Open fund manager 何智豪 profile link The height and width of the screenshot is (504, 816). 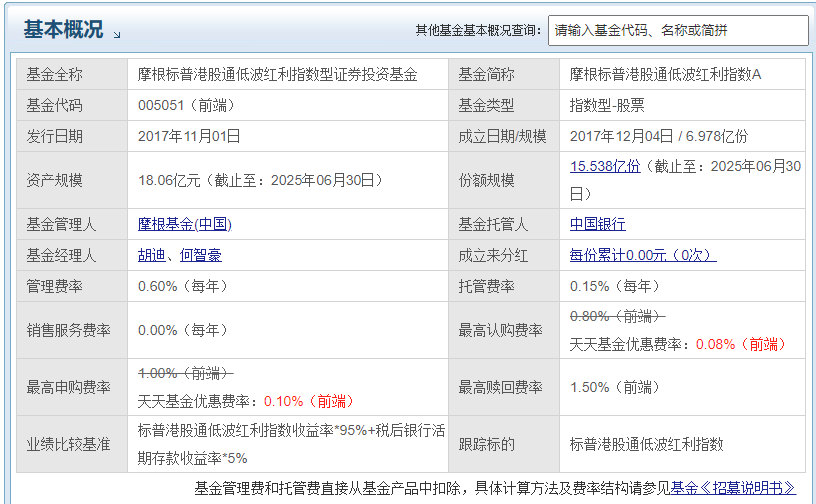tap(201, 255)
